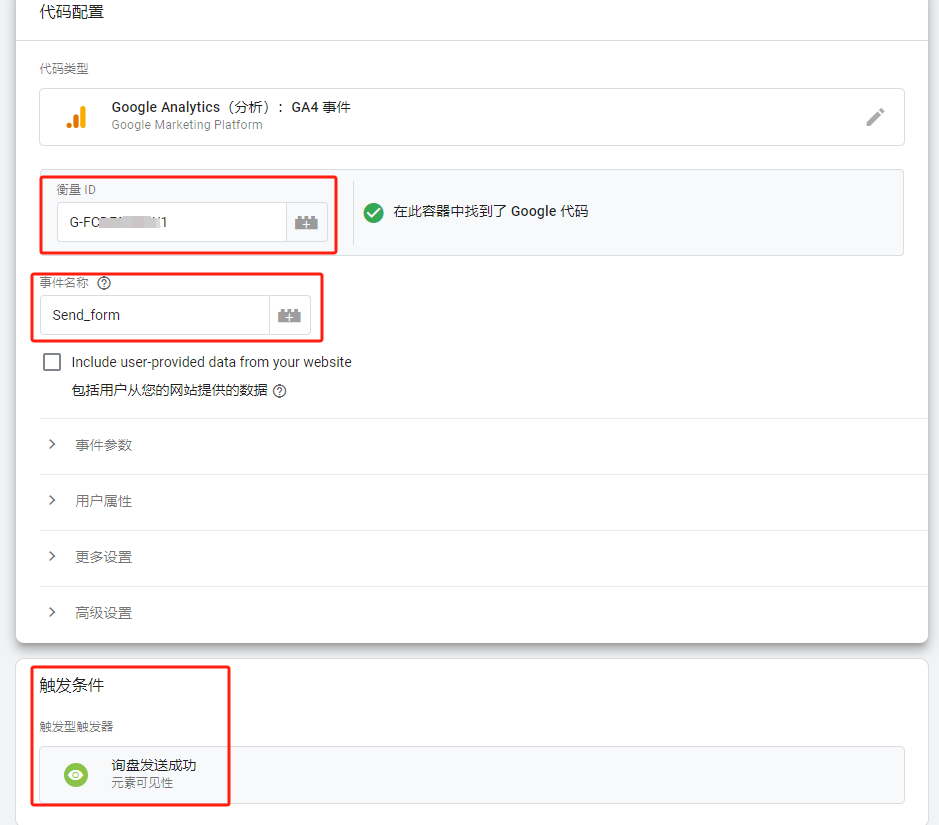Click the 代码配置 heading
The height and width of the screenshot is (825, 939).
tap(72, 11)
